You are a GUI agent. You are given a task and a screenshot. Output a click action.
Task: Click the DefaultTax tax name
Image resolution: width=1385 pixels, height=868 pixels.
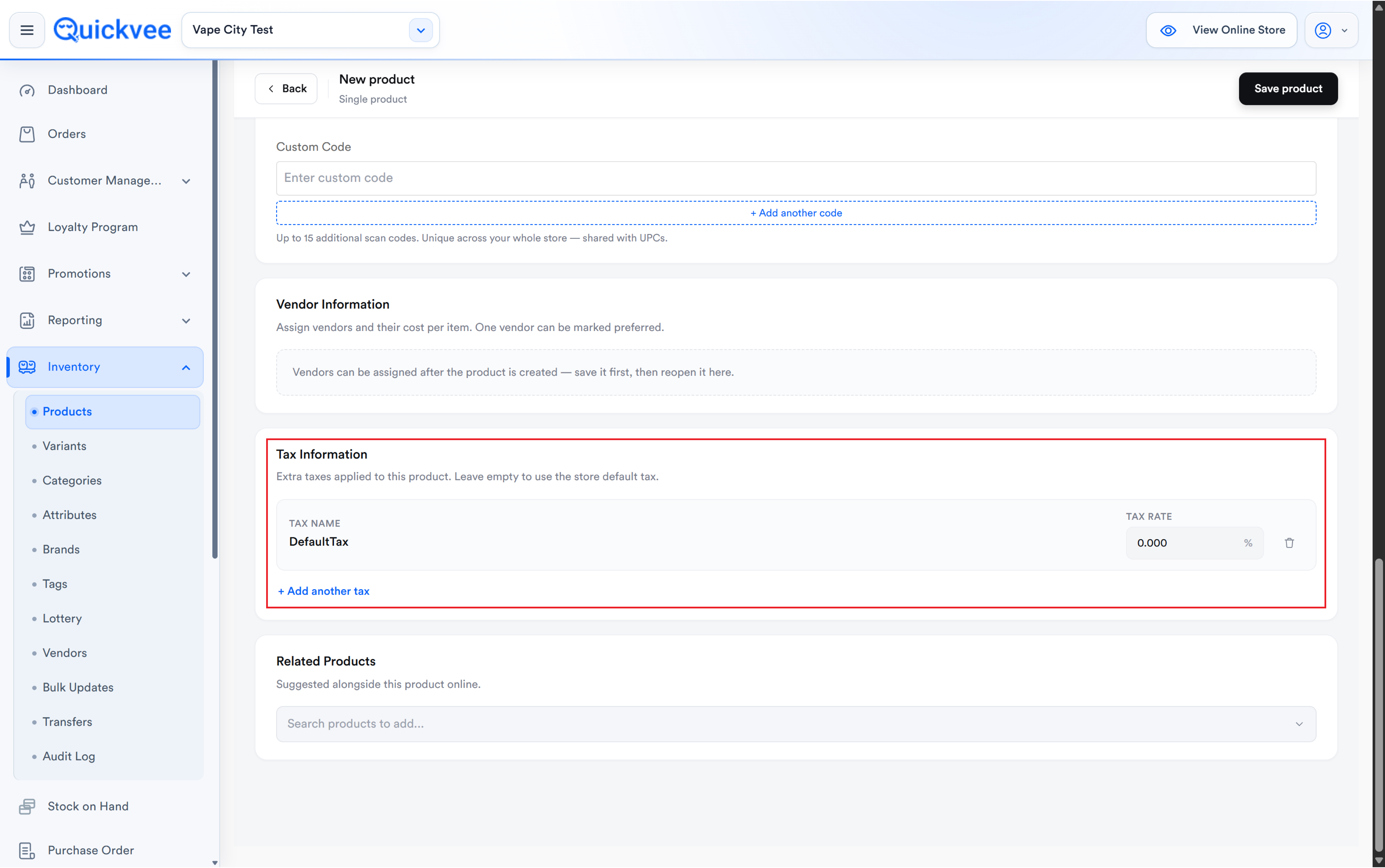coord(319,542)
